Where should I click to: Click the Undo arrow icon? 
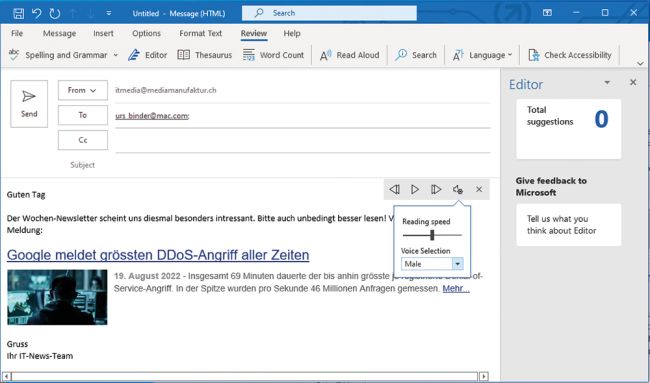[36, 13]
